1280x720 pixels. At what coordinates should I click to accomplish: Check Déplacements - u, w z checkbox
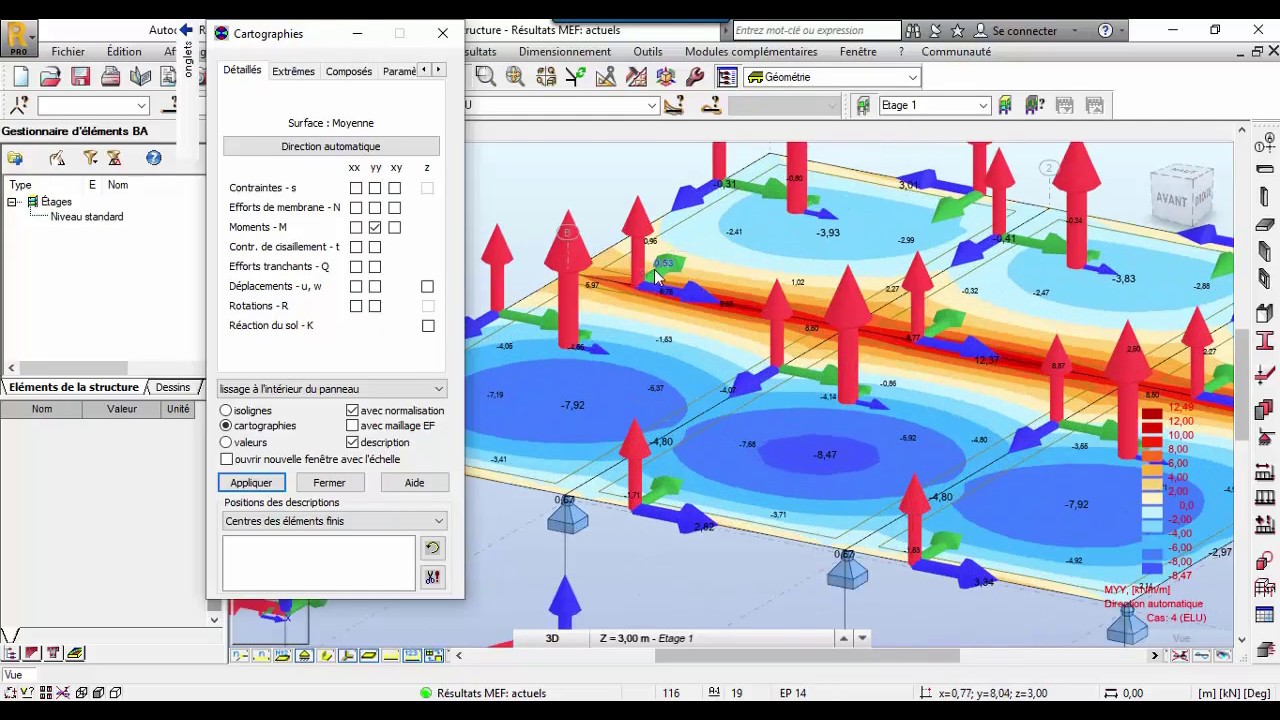(x=428, y=286)
